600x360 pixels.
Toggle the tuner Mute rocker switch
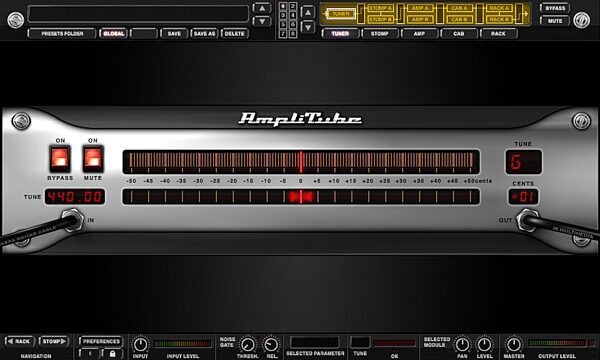pyautogui.click(x=93, y=158)
